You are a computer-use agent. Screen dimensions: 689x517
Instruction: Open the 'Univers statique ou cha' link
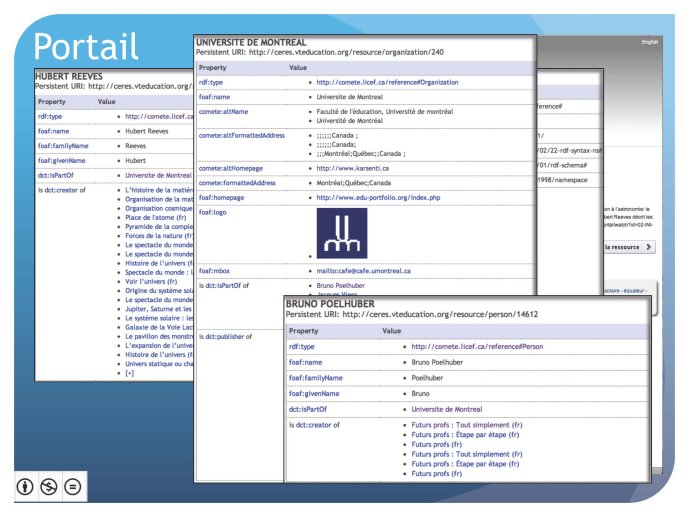(159, 364)
